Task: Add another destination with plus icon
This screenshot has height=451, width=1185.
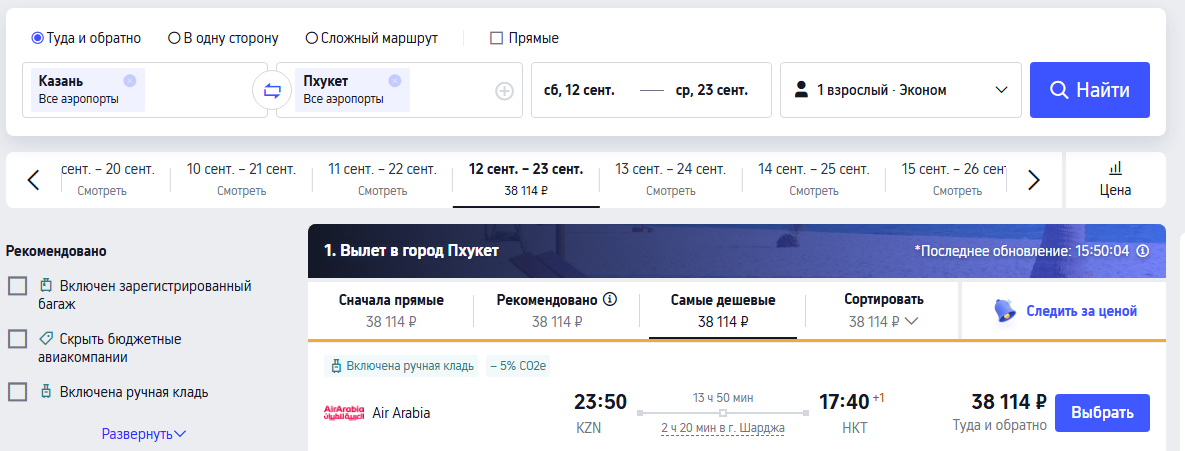Action: [x=504, y=91]
